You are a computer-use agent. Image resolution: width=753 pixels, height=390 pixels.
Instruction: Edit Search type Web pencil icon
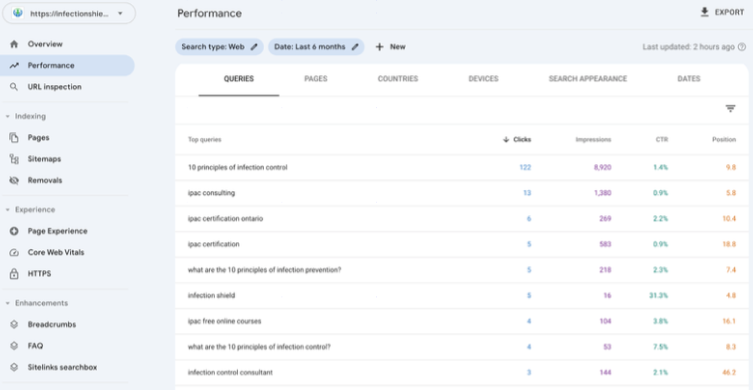254,47
